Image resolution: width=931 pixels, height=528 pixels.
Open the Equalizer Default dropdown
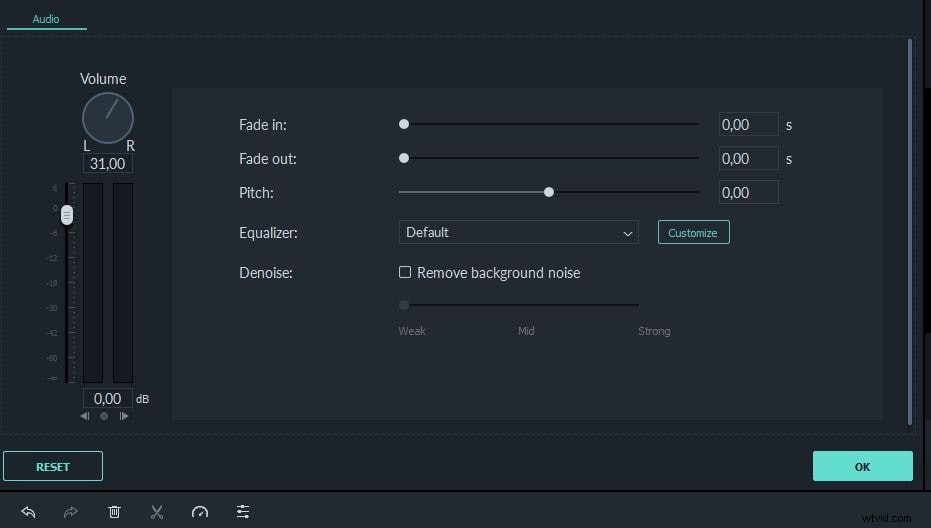tap(518, 232)
